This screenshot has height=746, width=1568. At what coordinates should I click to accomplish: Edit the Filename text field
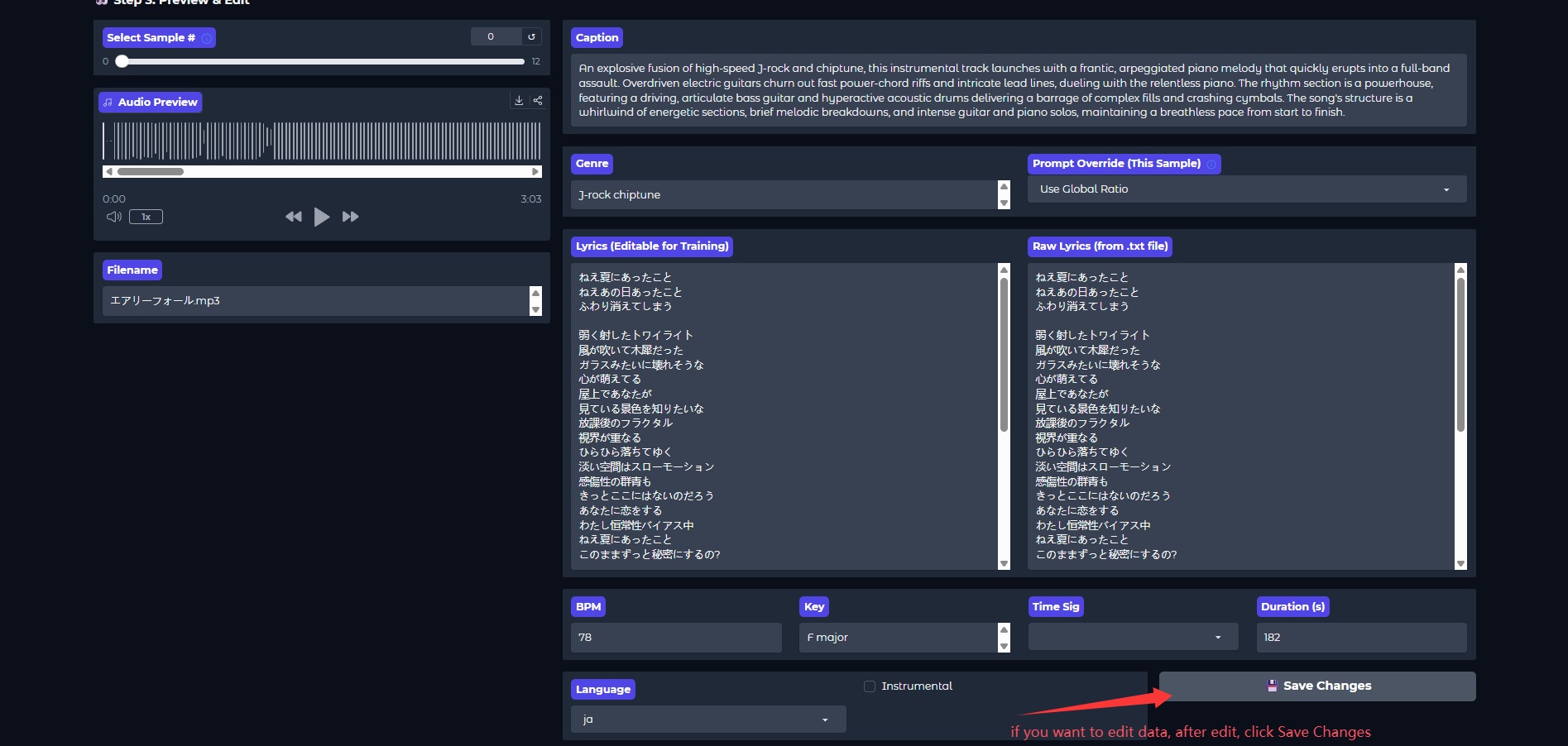pyautogui.click(x=315, y=301)
